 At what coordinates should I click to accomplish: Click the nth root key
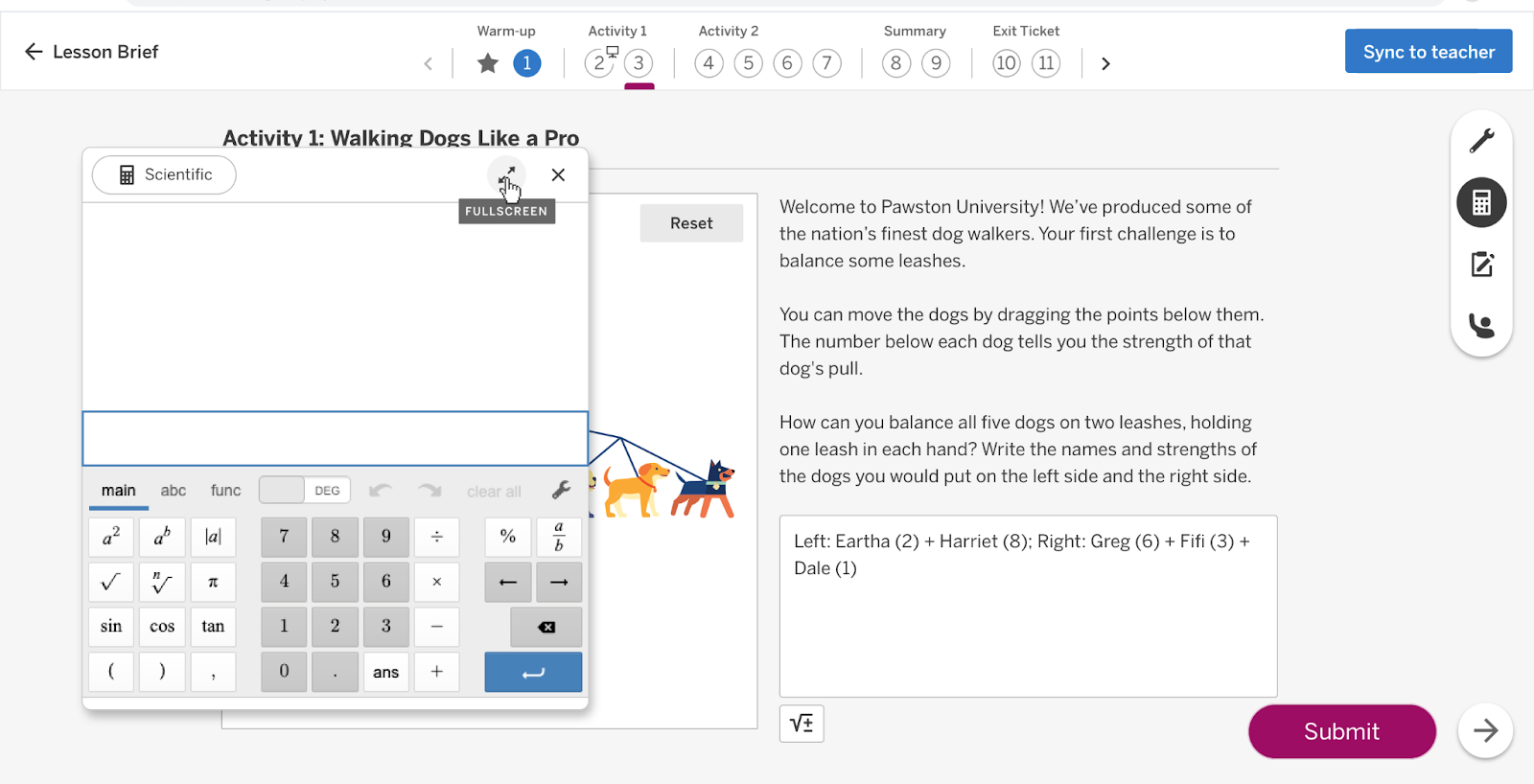point(162,582)
